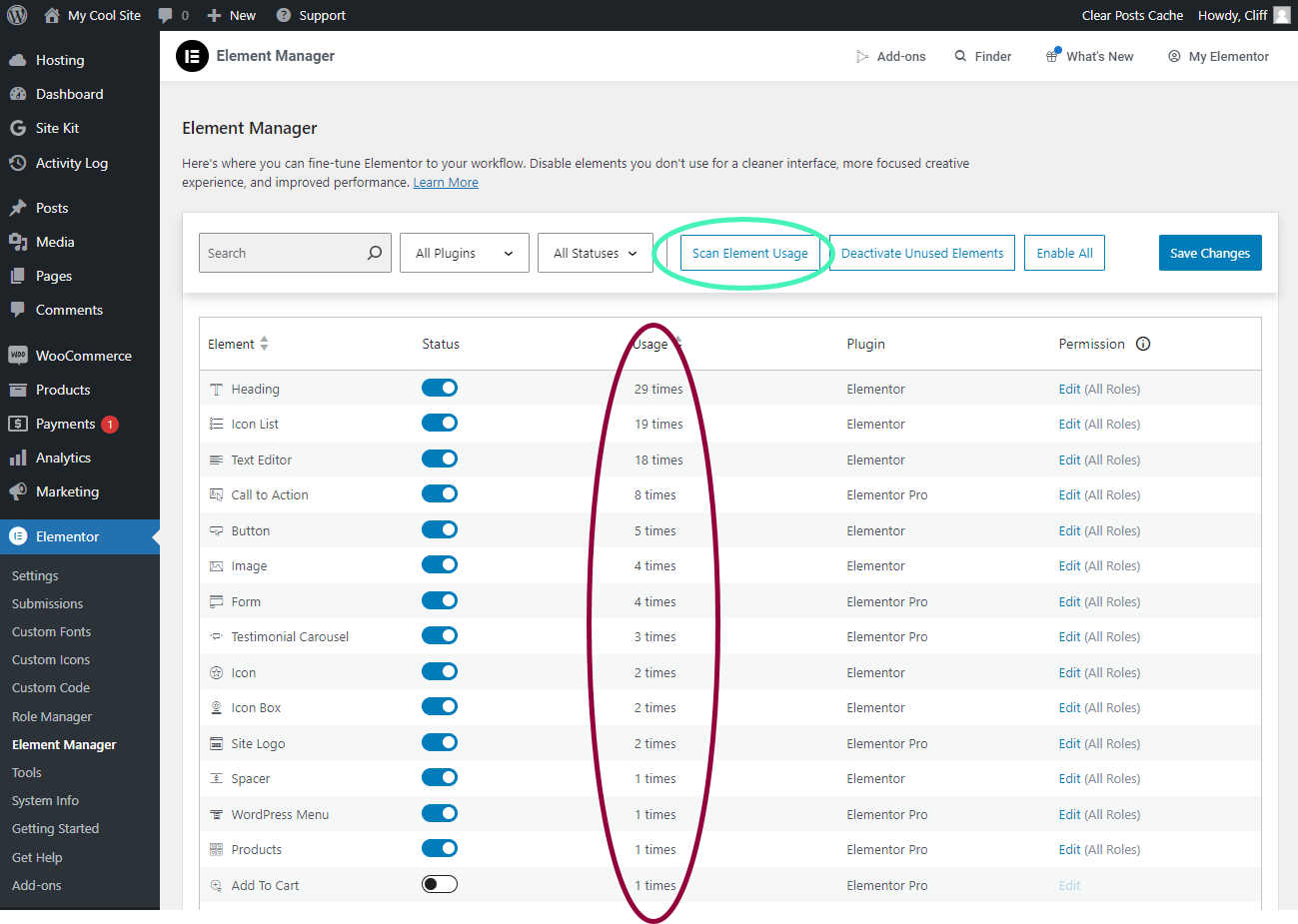Click Edit permission for the Products row

point(1069,850)
